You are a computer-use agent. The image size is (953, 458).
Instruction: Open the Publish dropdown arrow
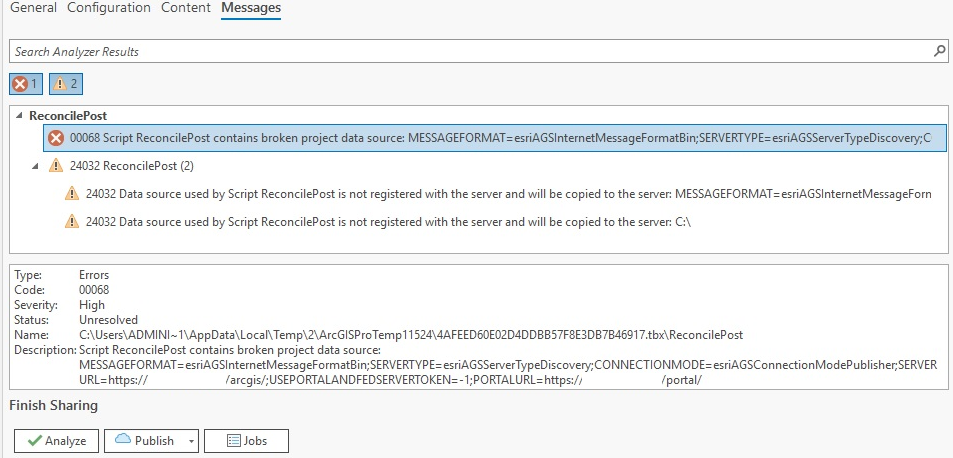(191, 442)
